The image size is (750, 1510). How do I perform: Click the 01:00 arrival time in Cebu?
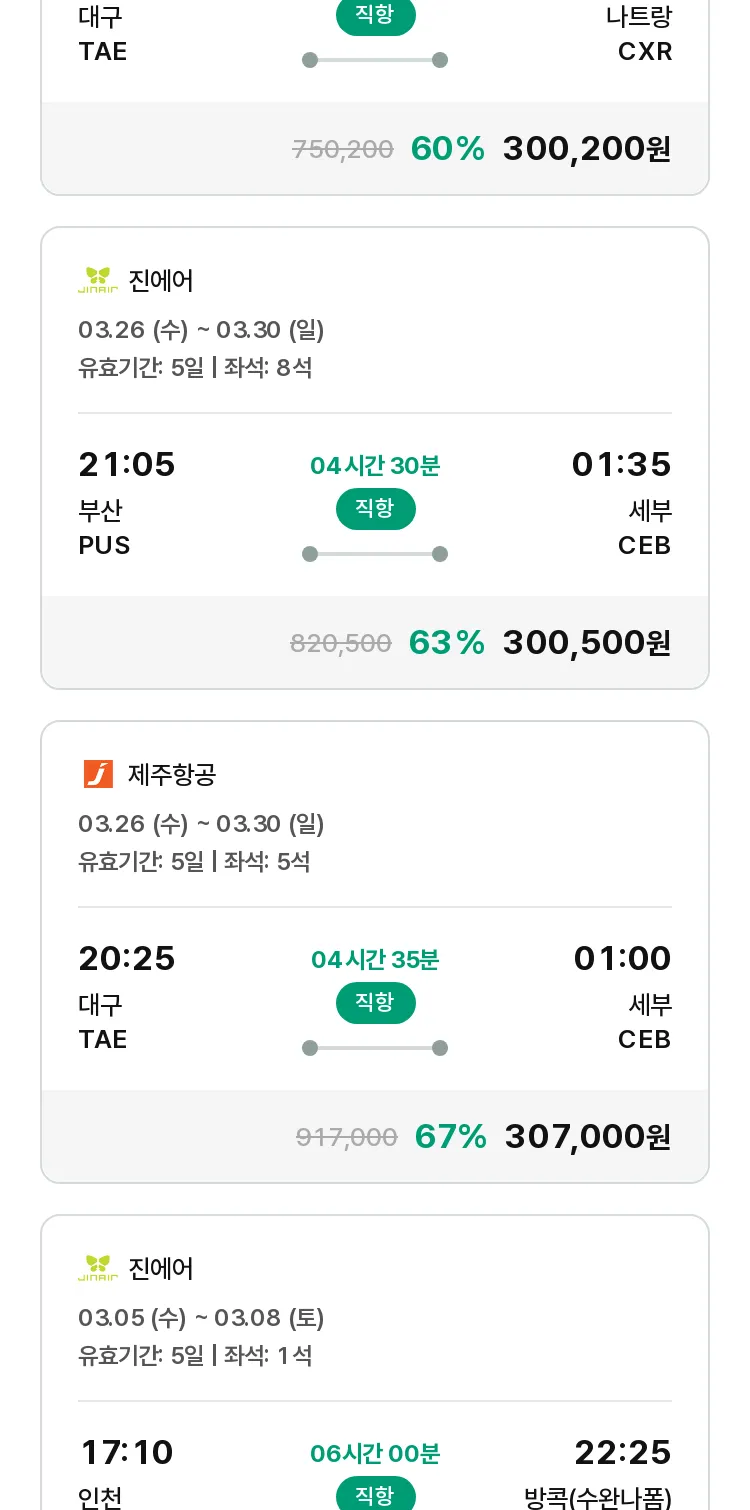click(x=622, y=958)
